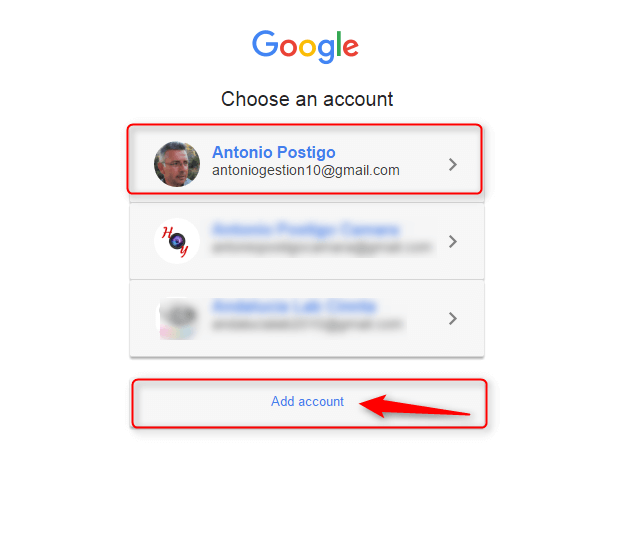Click the Choose an account heading
The image size is (626, 539).
(307, 99)
